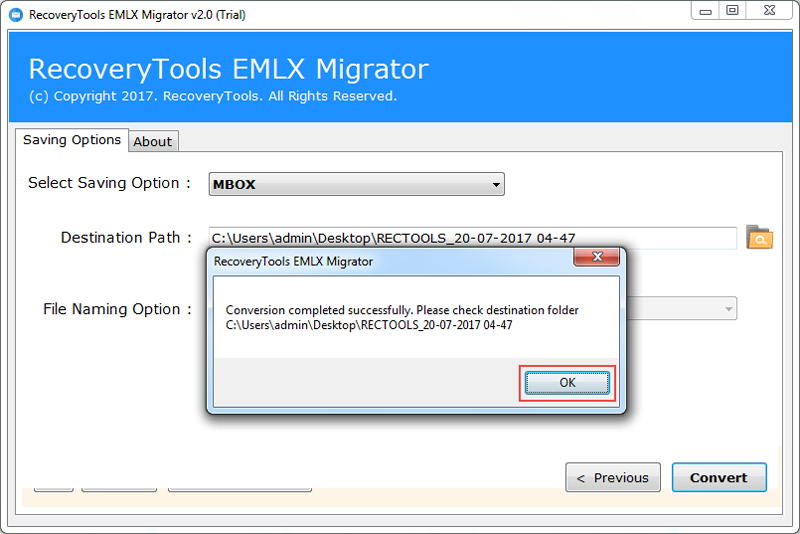Viewport: 800px width, 534px height.
Task: Start conversion with the Convert button
Action: click(x=719, y=477)
